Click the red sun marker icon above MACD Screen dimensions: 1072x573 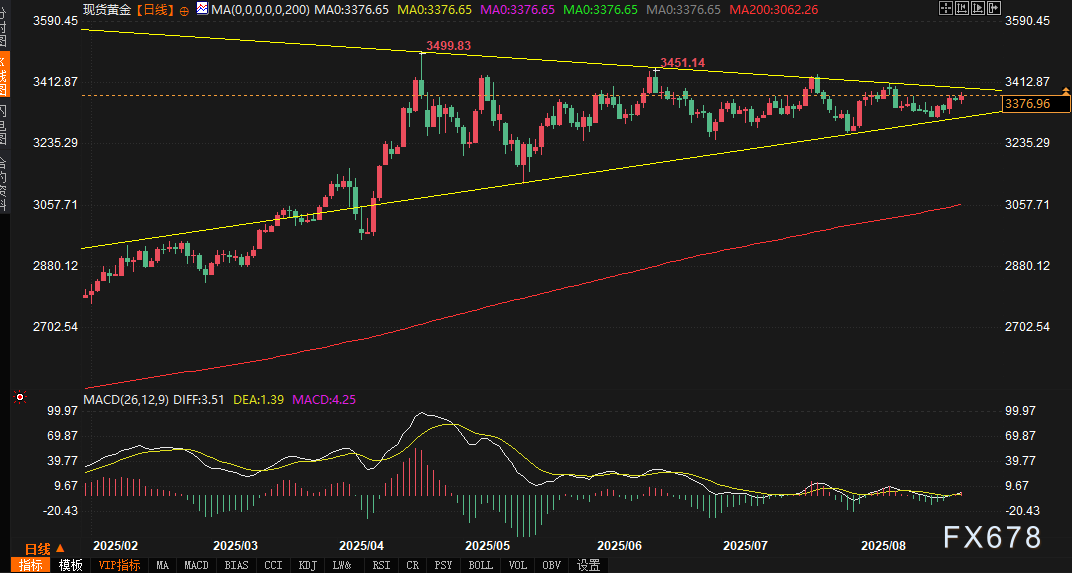(x=18, y=397)
